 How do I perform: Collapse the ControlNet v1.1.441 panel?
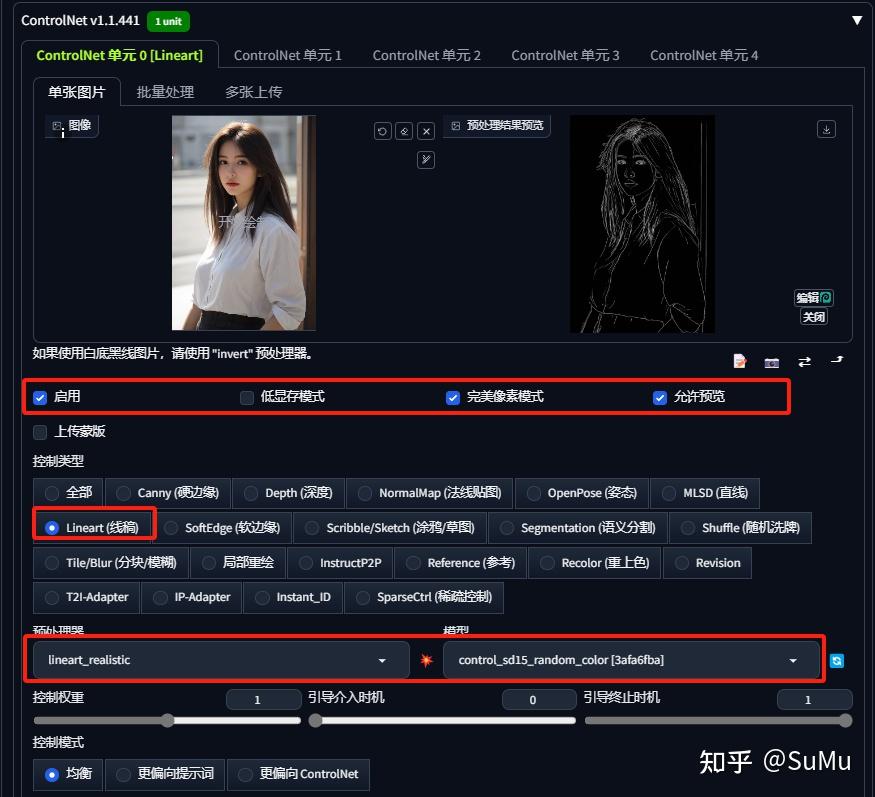[857, 21]
